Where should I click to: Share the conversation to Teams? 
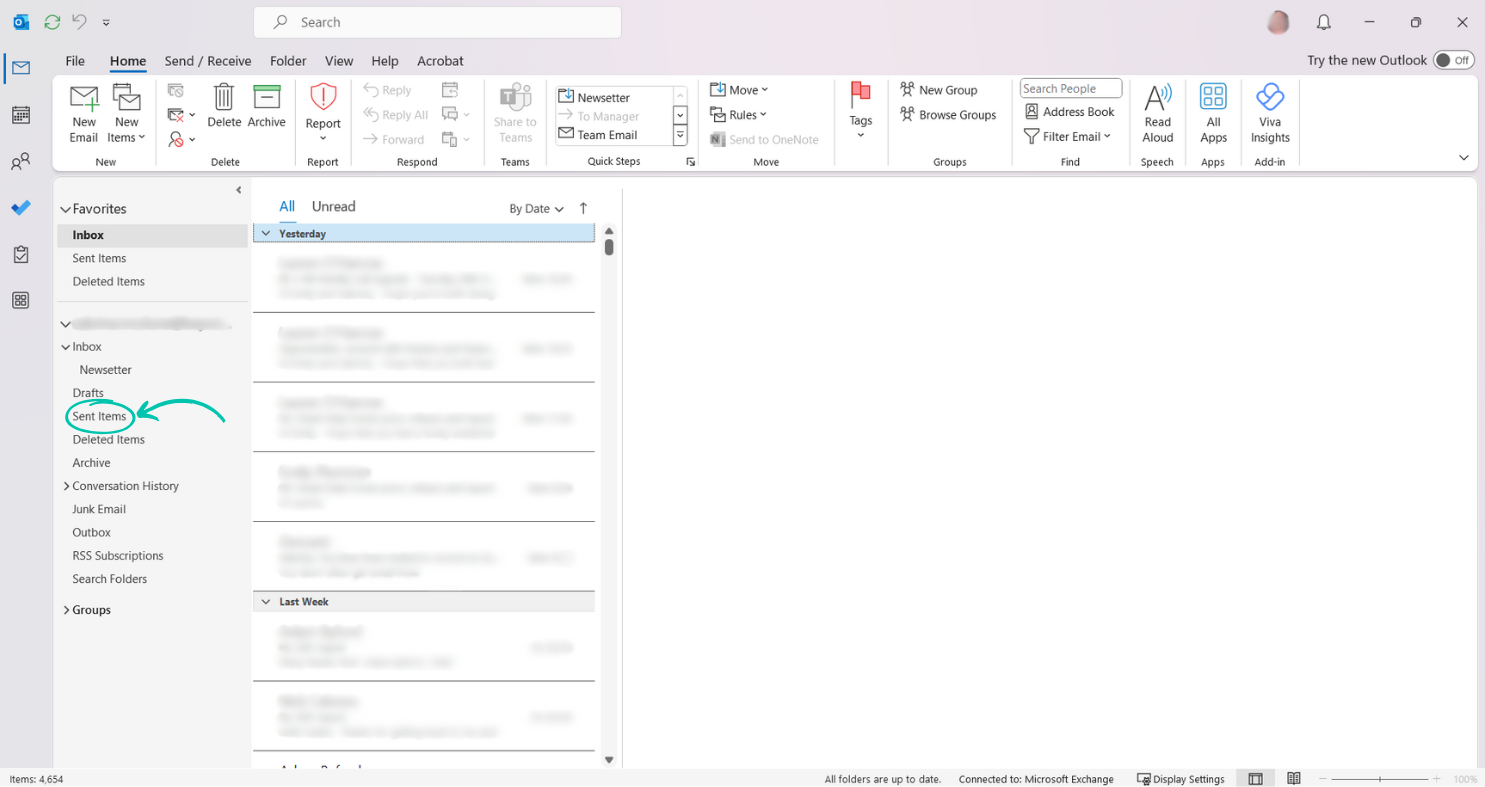[x=515, y=112]
